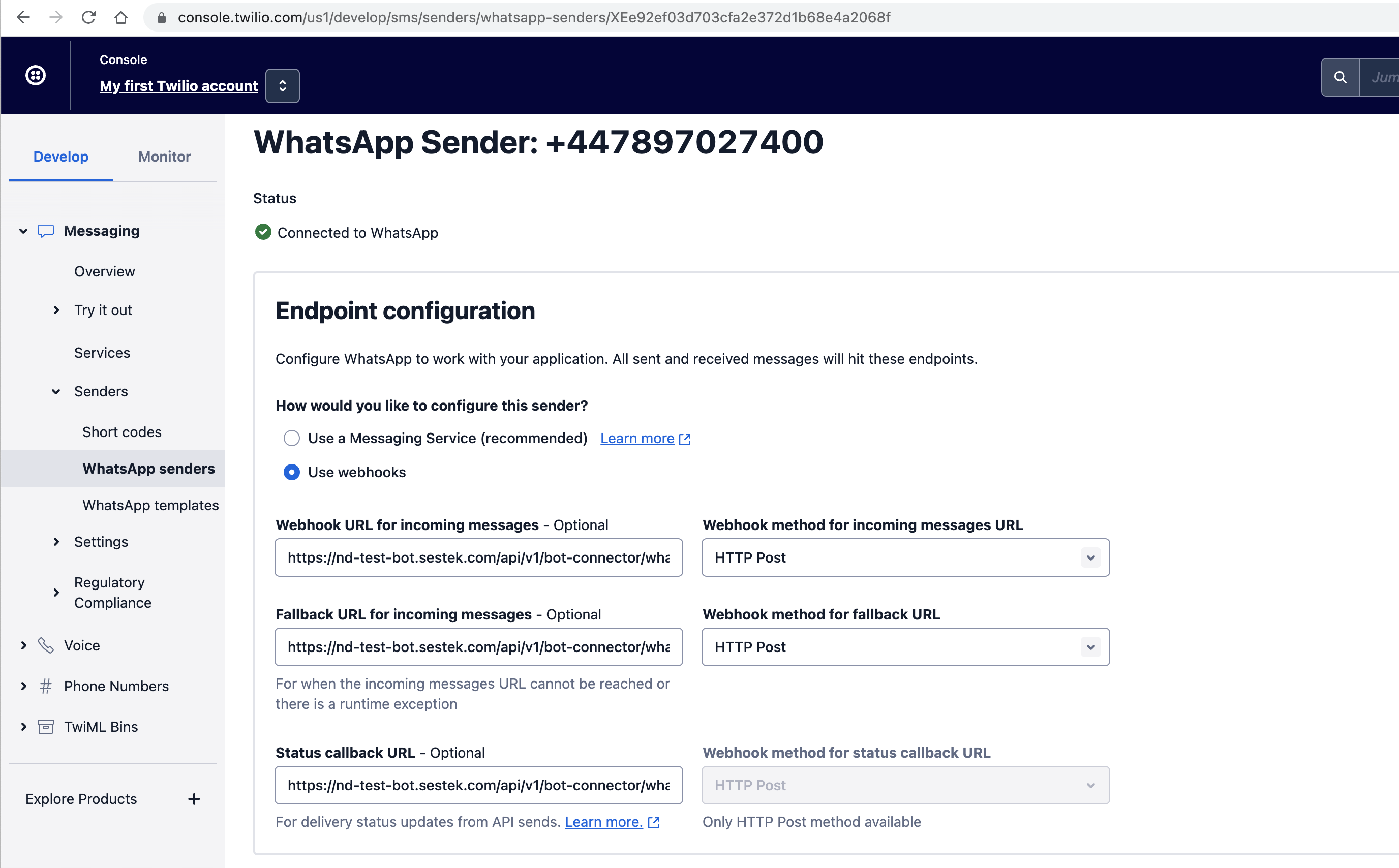
Task: Click the Messaging speech bubble icon
Action: click(46, 231)
